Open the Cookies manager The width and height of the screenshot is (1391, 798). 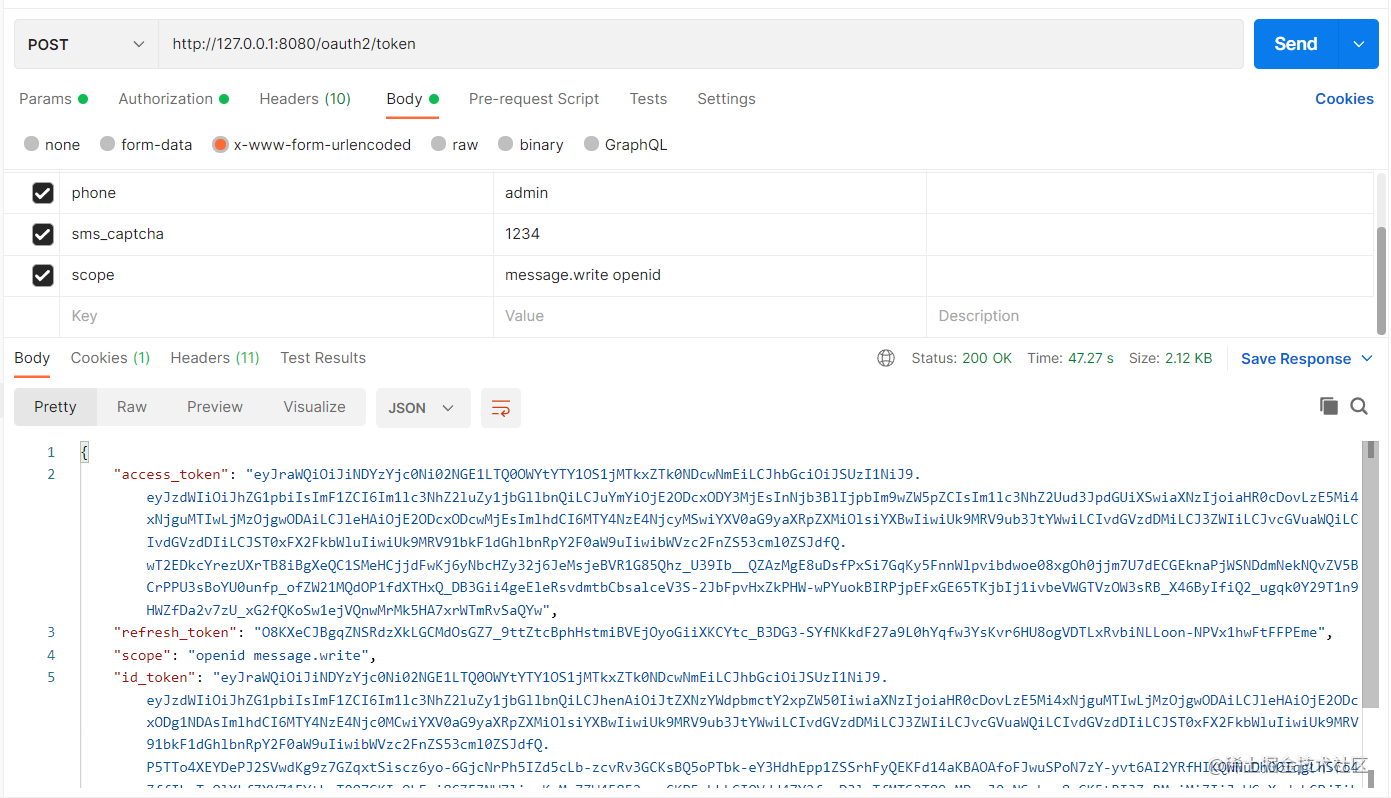[x=1344, y=98]
